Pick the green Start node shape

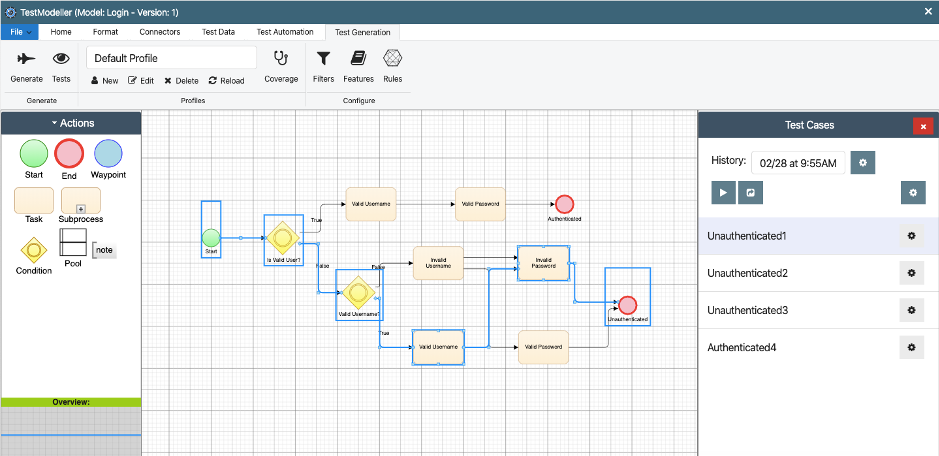click(34, 153)
